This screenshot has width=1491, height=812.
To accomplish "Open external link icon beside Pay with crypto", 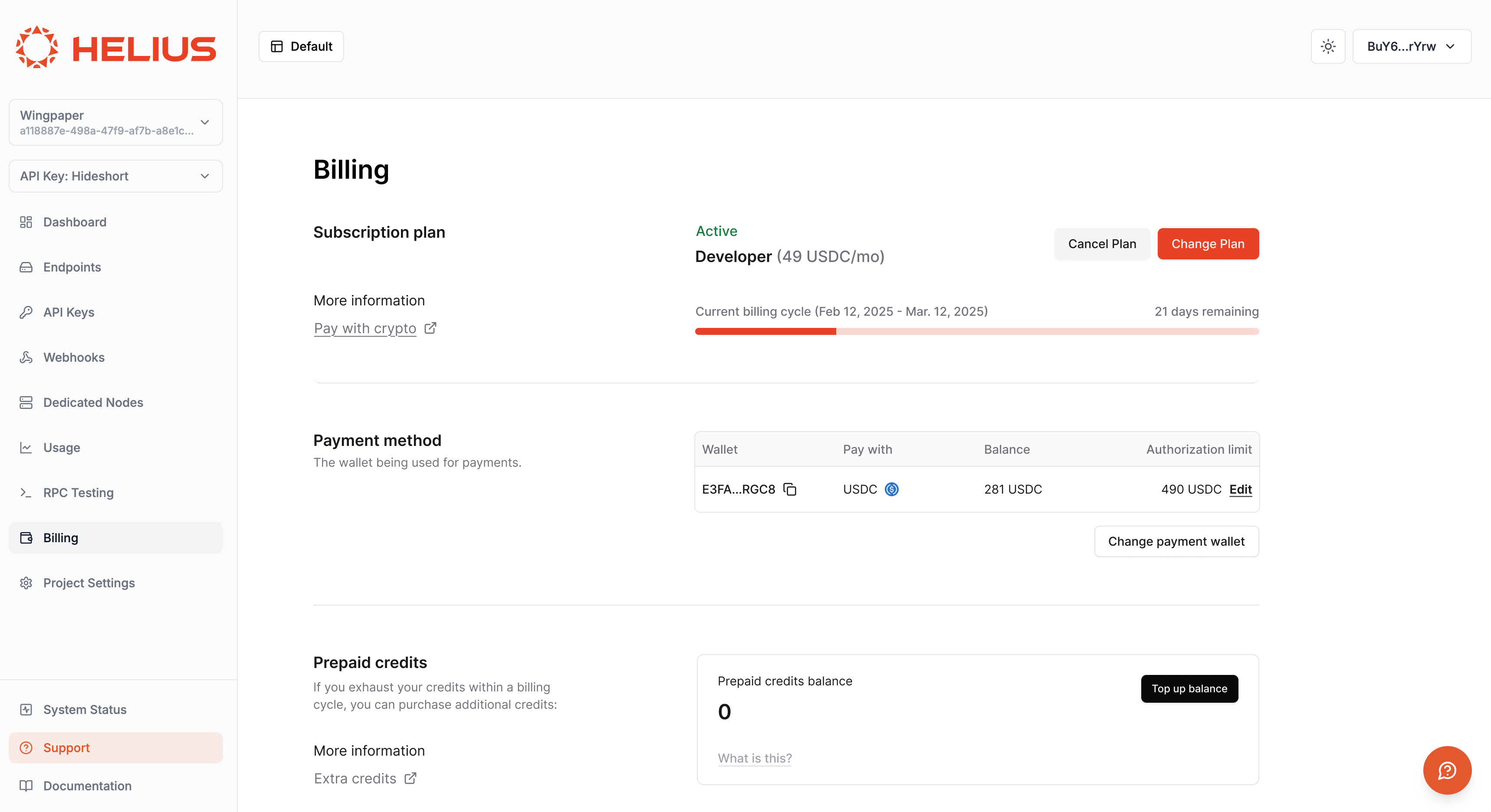I will point(430,328).
